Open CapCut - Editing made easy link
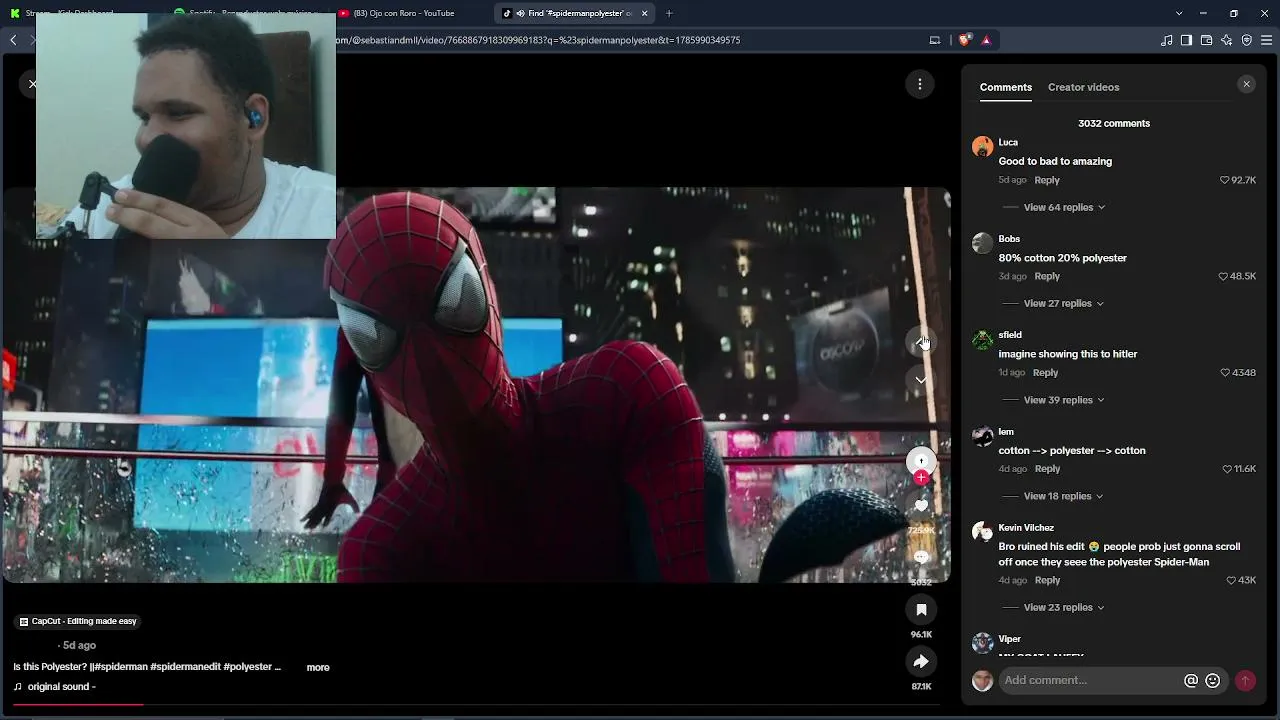 pyautogui.click(x=78, y=621)
